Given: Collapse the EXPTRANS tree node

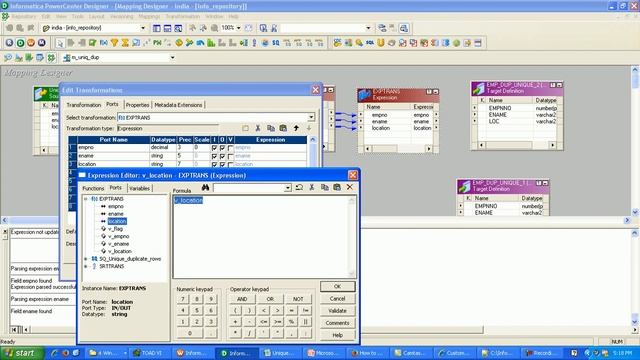Looking at the screenshot, I should coord(86,199).
